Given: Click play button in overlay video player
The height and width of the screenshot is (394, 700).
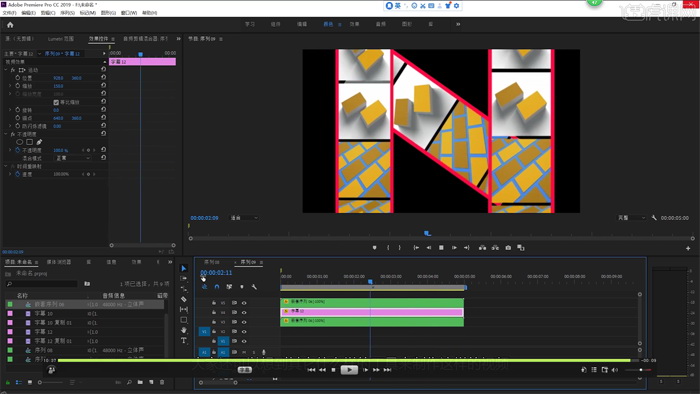Looking at the screenshot, I should 349,370.
